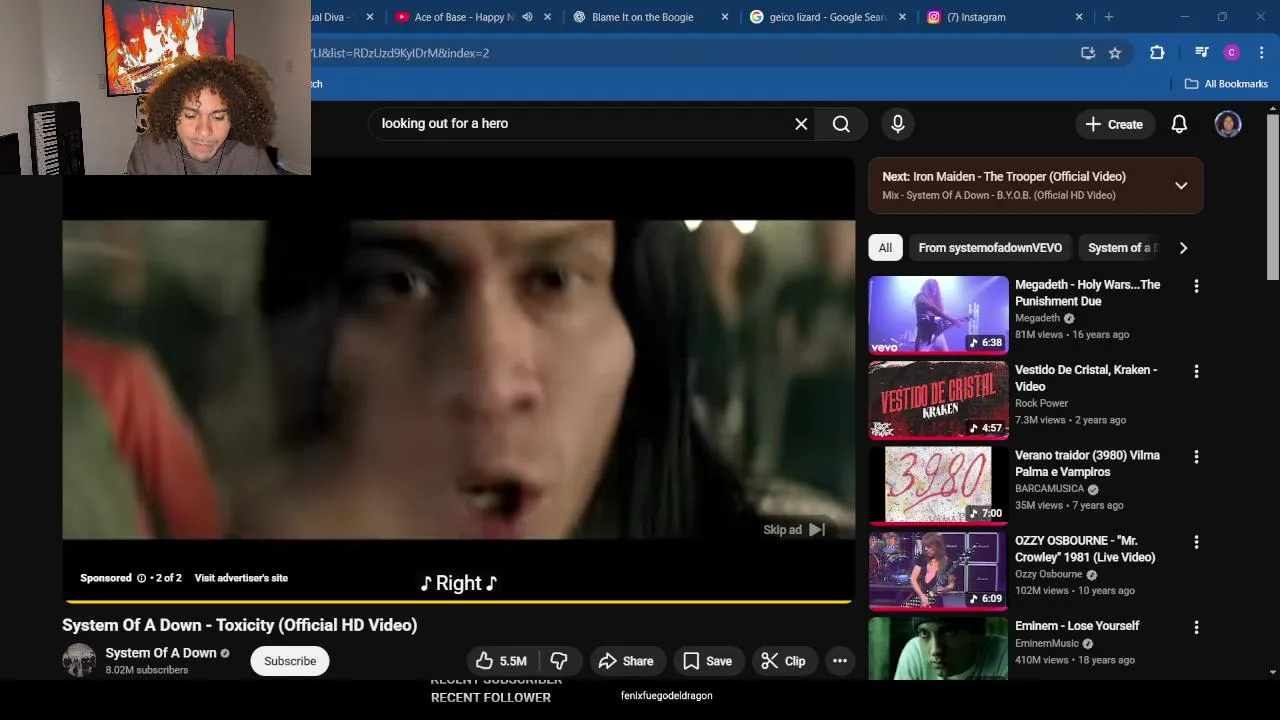Open the Eminem Lose Yourself thumbnail
Viewport: 1280px width, 720px height.
[x=938, y=648]
